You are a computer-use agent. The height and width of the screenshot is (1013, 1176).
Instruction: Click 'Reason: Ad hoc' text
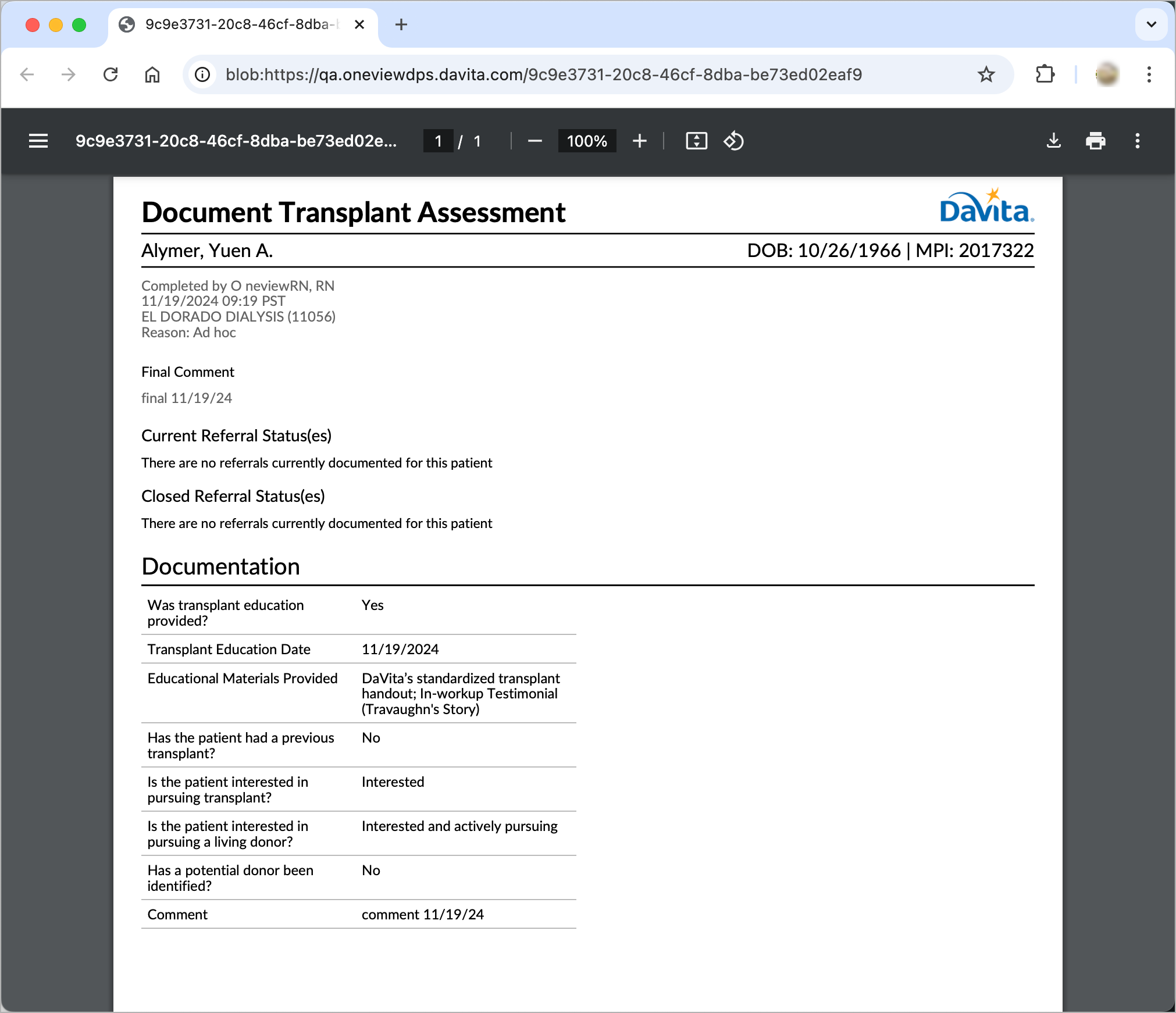pyautogui.click(x=188, y=332)
